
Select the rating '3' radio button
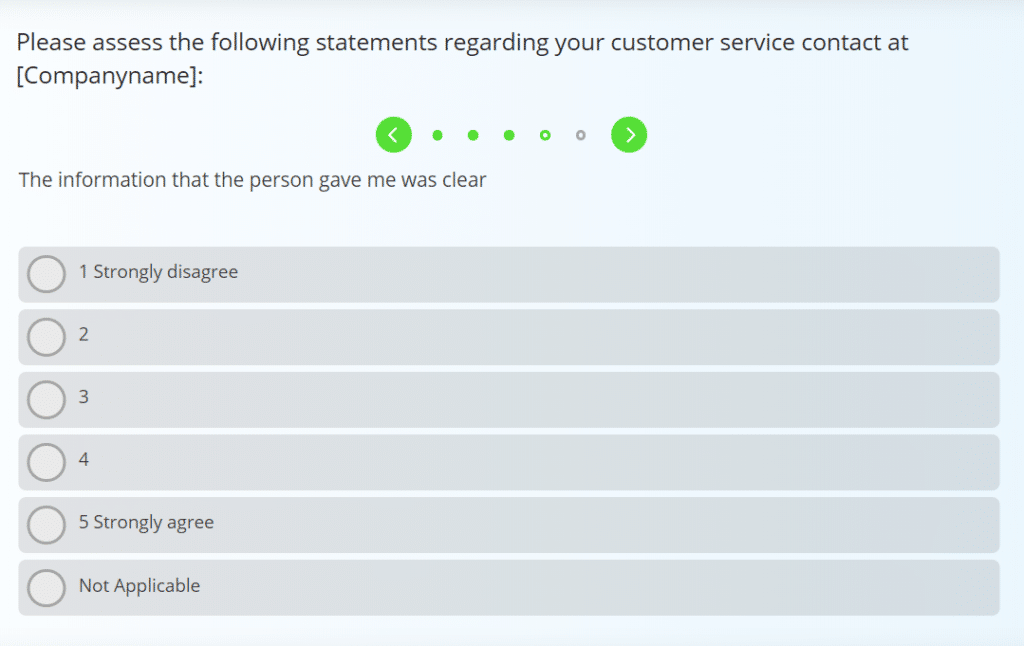[x=46, y=399]
